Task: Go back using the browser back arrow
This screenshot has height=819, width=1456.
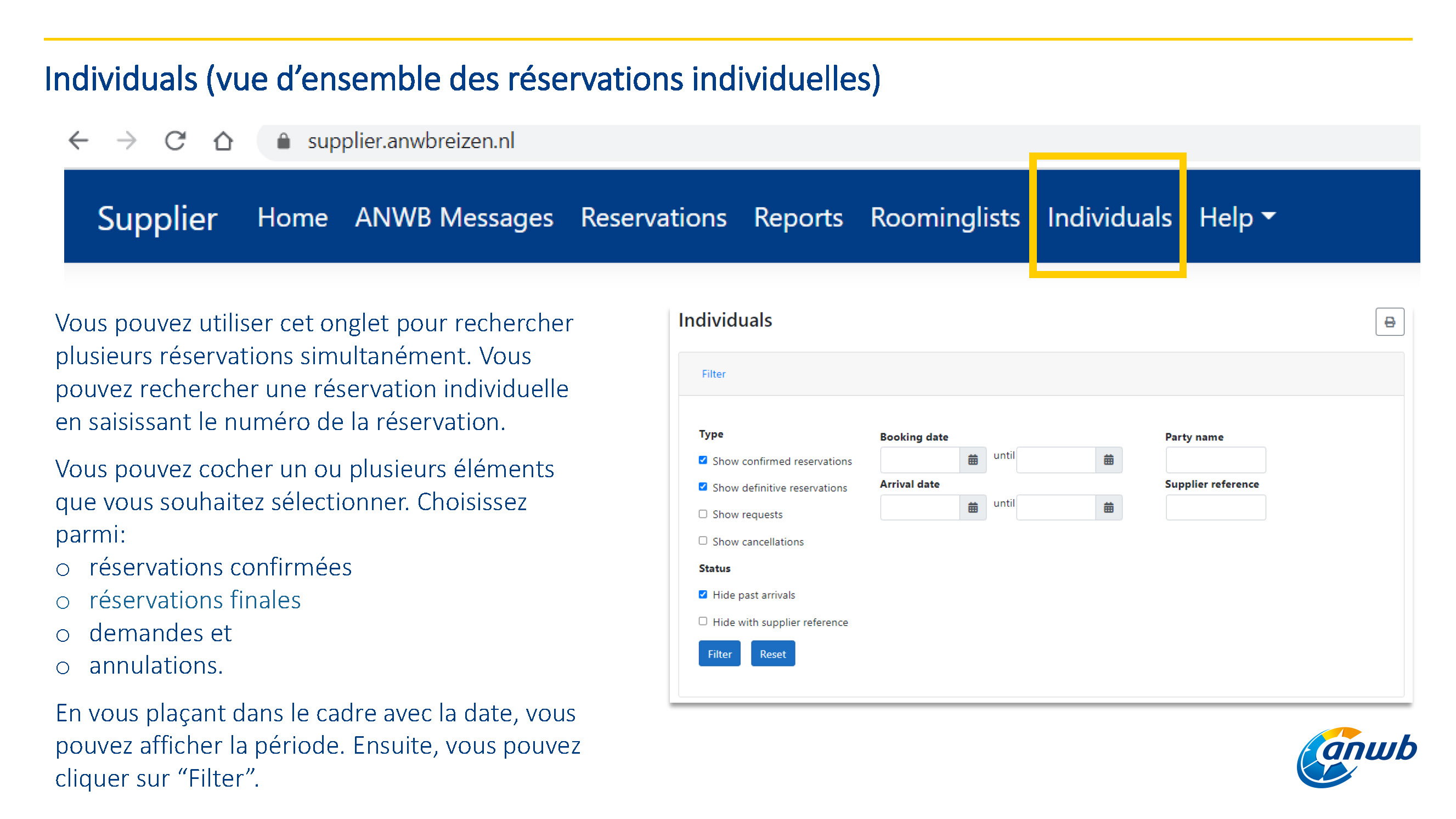Action: click(78, 141)
